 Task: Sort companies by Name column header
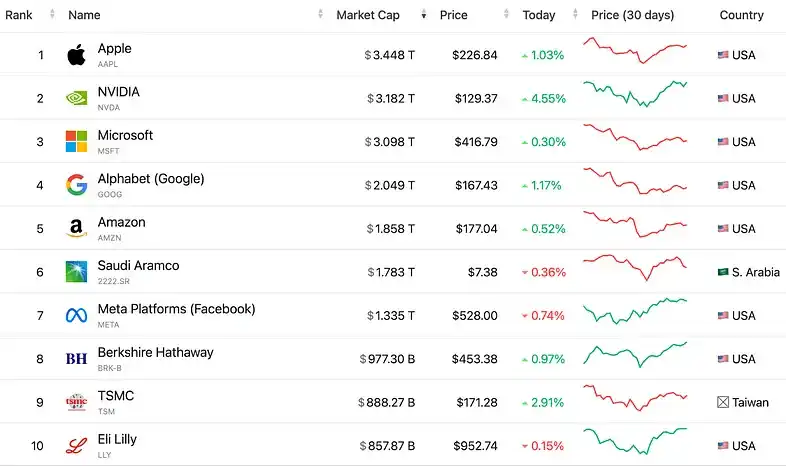point(84,15)
